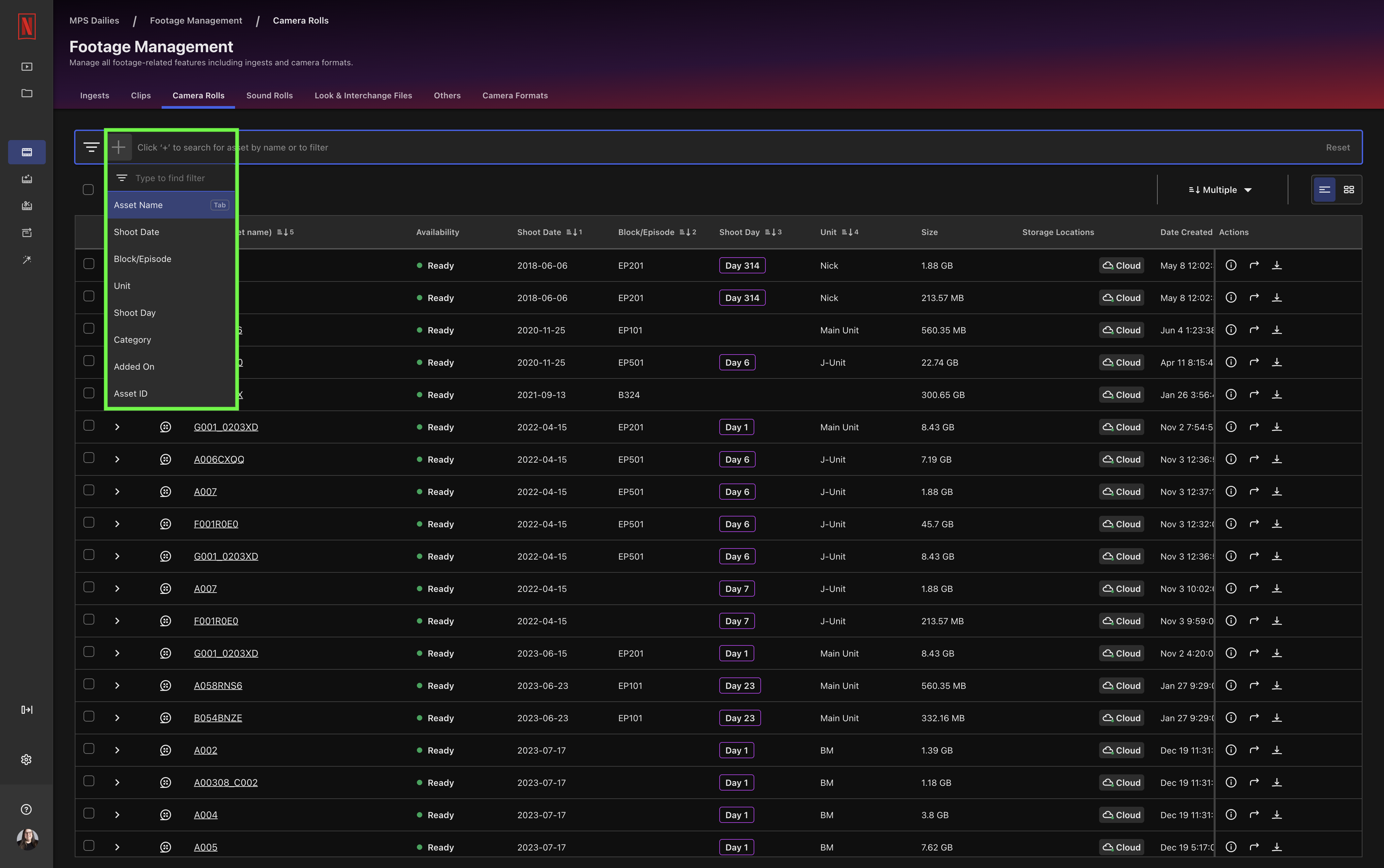Tick the checkbox on the A005 row
The image size is (1384, 868).
89,846
